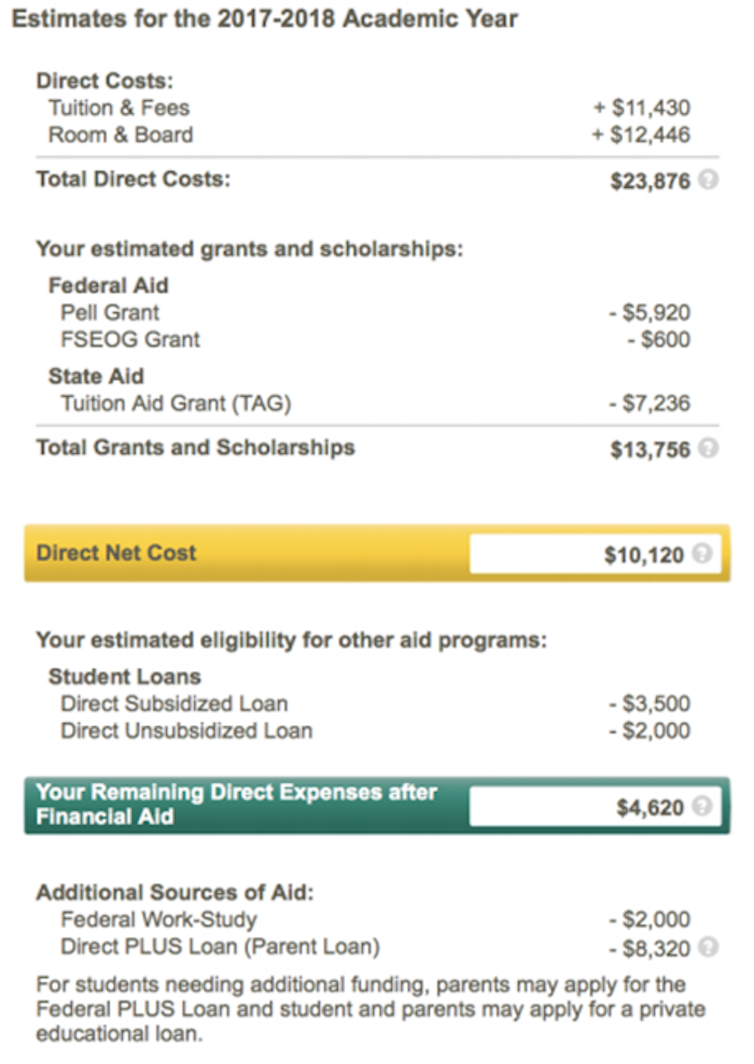The image size is (754, 1064).
Task: Click help icon beside Direct PLUS Loan amount
Action: click(x=708, y=947)
